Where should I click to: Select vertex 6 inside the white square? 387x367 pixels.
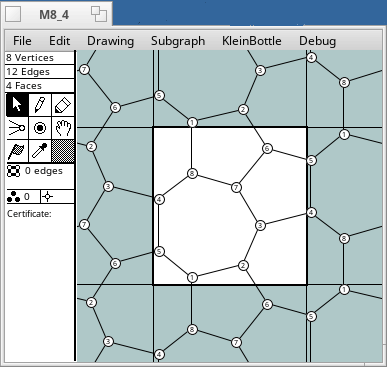pyautogui.click(x=267, y=148)
